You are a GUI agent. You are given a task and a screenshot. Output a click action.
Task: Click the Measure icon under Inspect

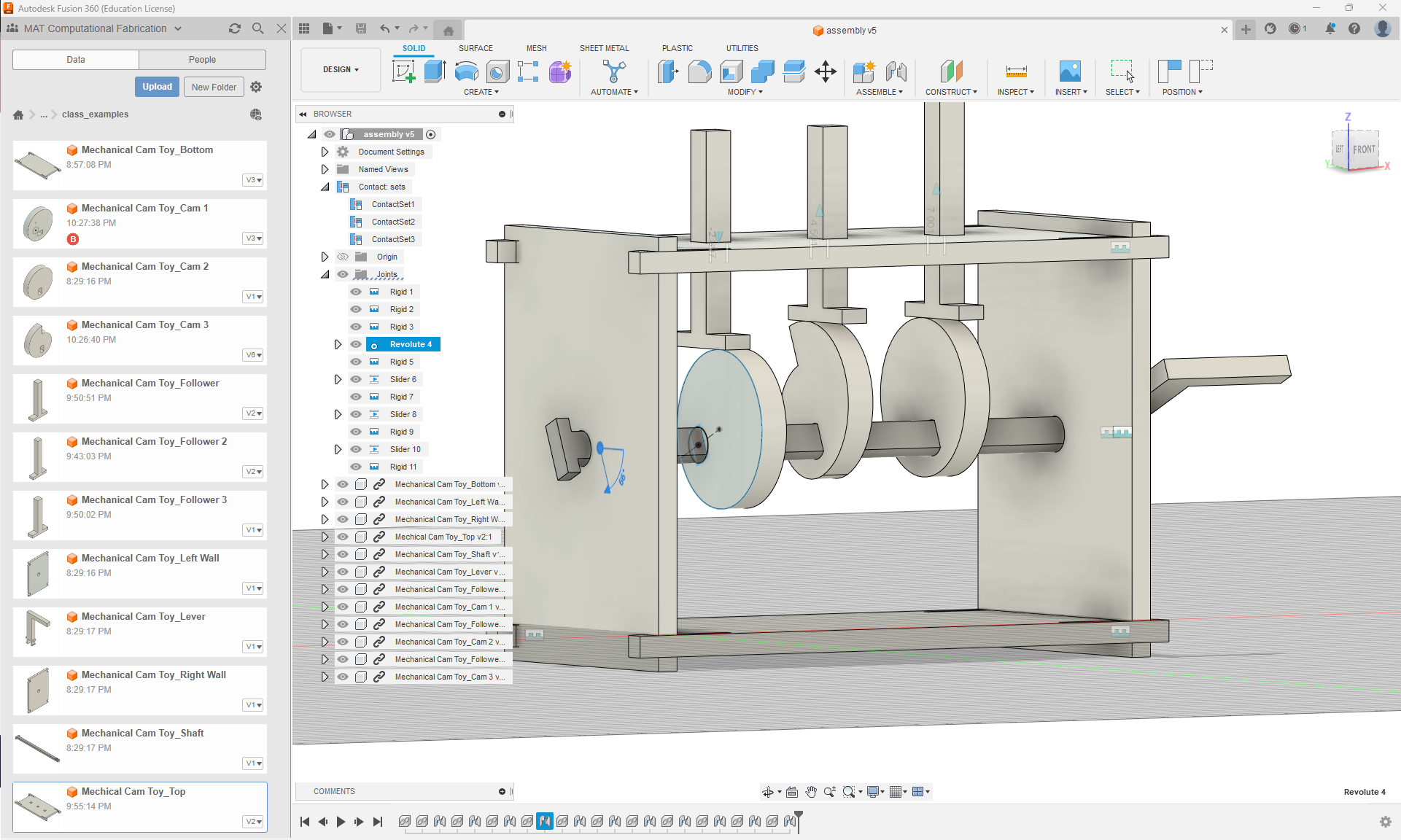tap(1016, 71)
